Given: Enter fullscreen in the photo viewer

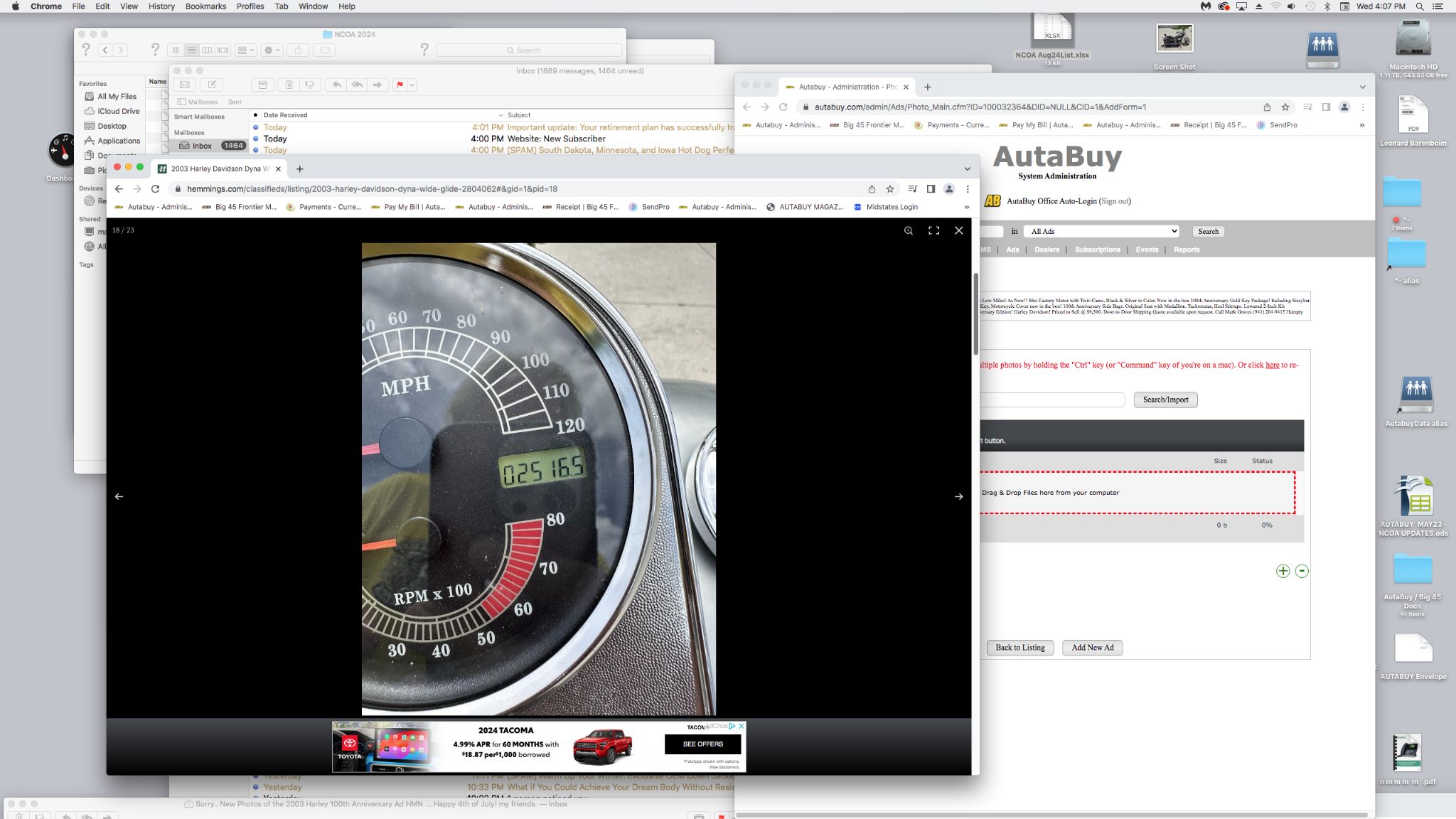Looking at the screenshot, I should click(933, 230).
